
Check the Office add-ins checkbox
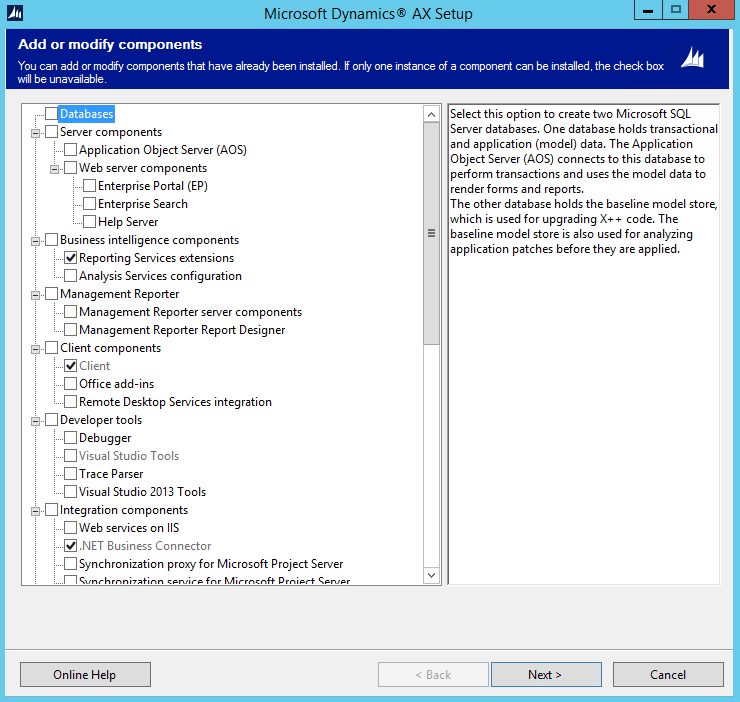pos(70,383)
